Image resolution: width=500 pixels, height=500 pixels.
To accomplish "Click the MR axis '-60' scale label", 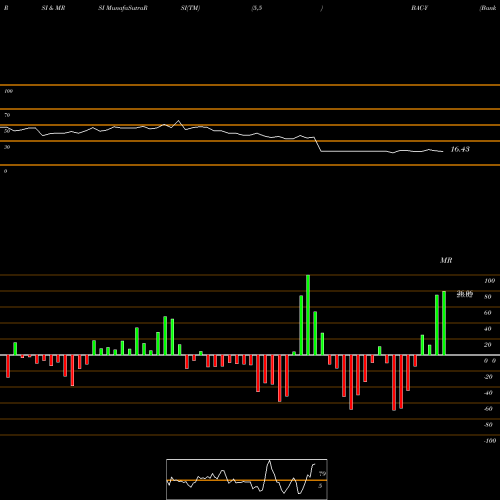I will (488, 409).
